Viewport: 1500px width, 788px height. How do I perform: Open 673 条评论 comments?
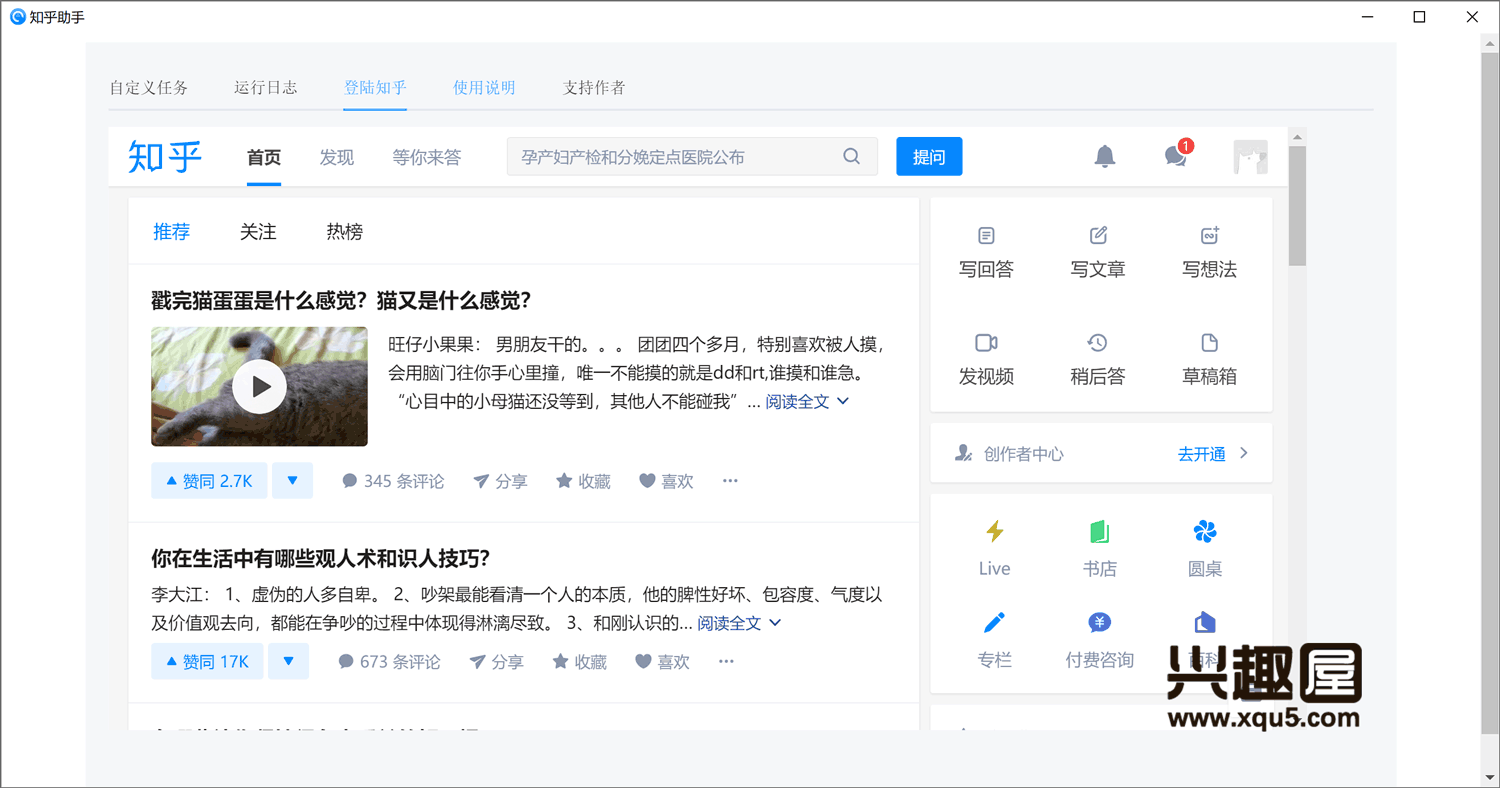pyautogui.click(x=389, y=662)
